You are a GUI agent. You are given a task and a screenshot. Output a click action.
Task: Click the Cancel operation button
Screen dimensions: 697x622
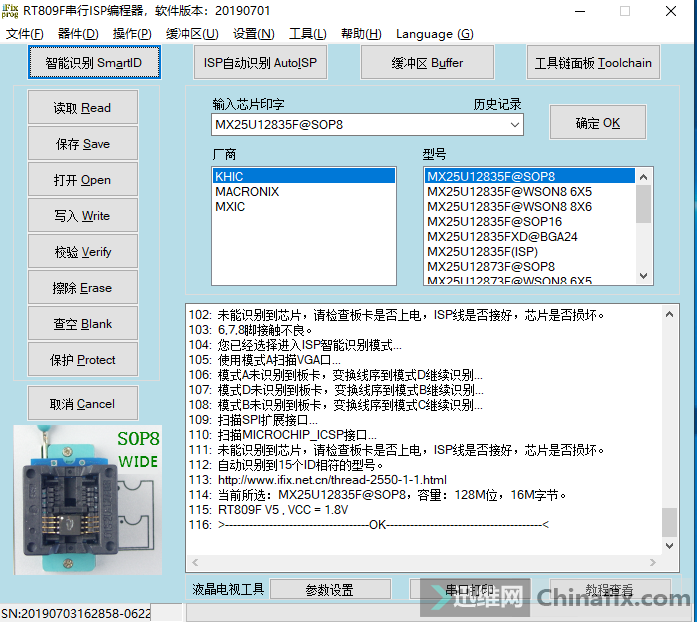point(83,404)
